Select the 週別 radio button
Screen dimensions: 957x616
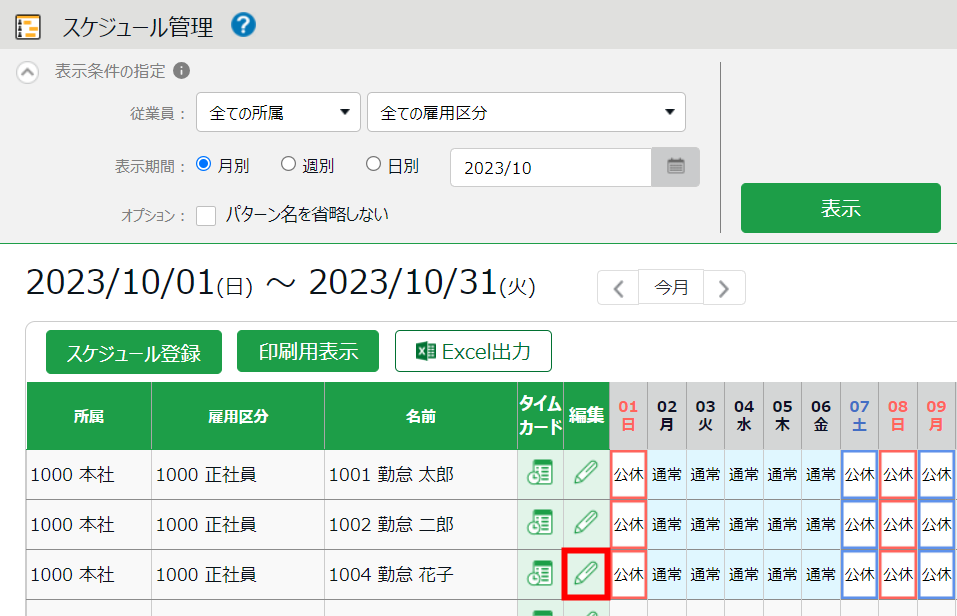coord(288,165)
